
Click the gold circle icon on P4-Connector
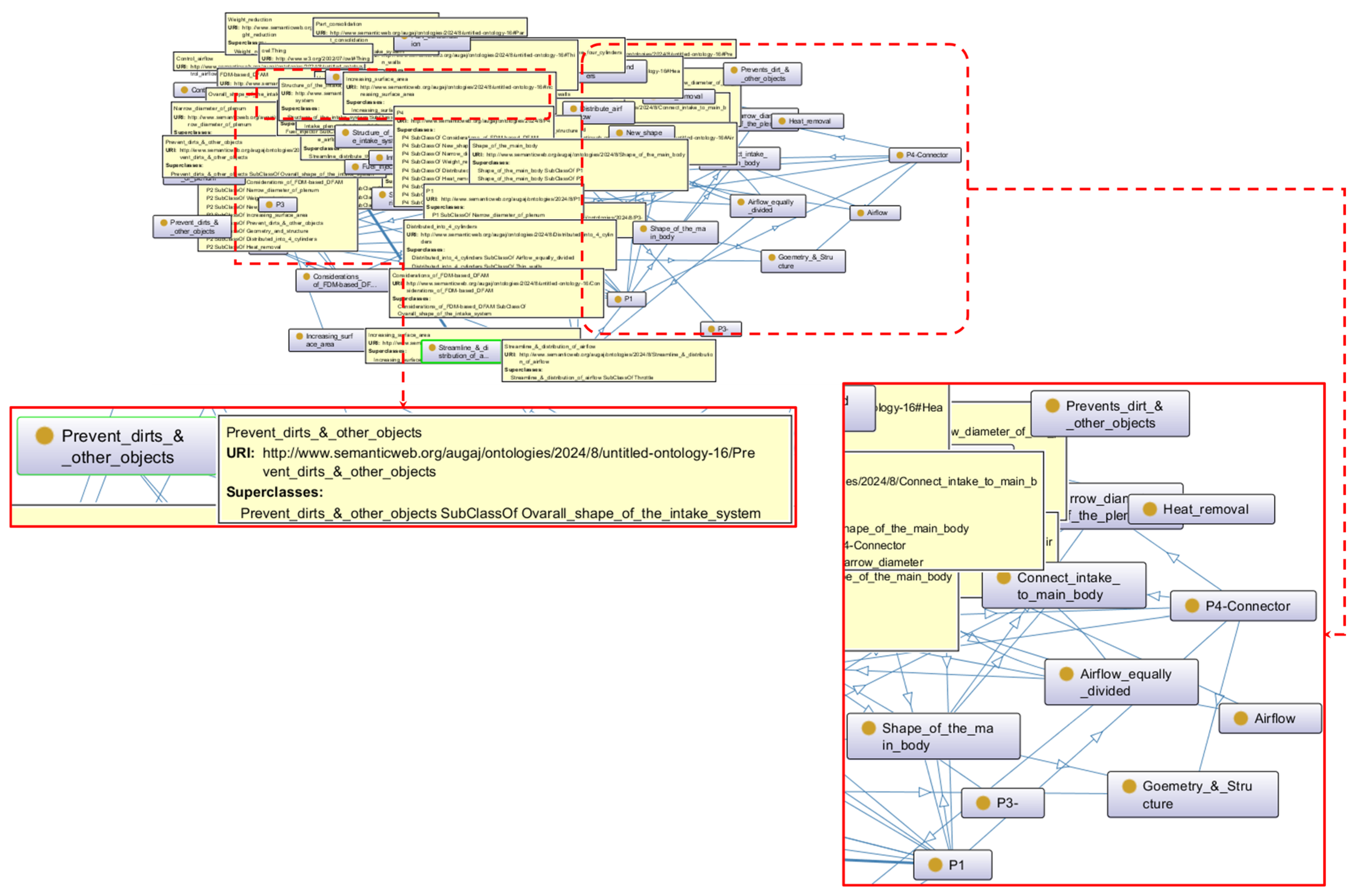click(x=1192, y=606)
